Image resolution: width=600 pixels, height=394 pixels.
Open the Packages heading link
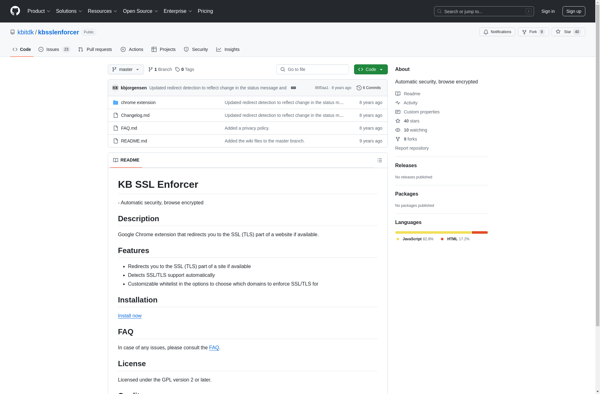[406, 194]
